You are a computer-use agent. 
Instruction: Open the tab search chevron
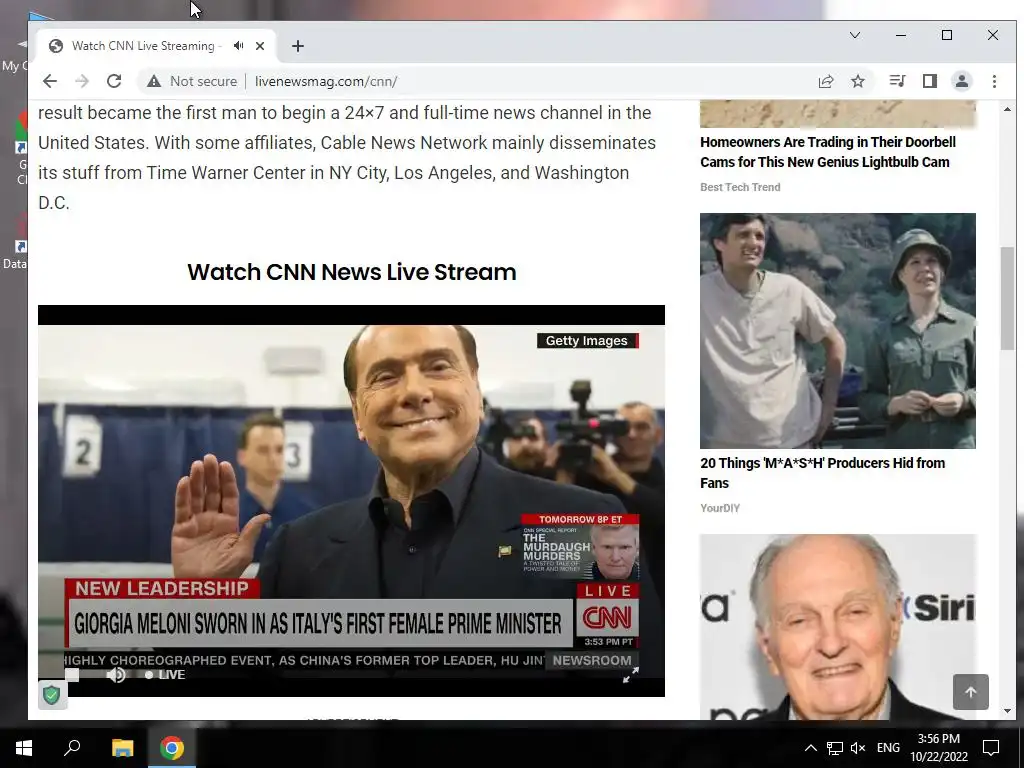pos(854,35)
